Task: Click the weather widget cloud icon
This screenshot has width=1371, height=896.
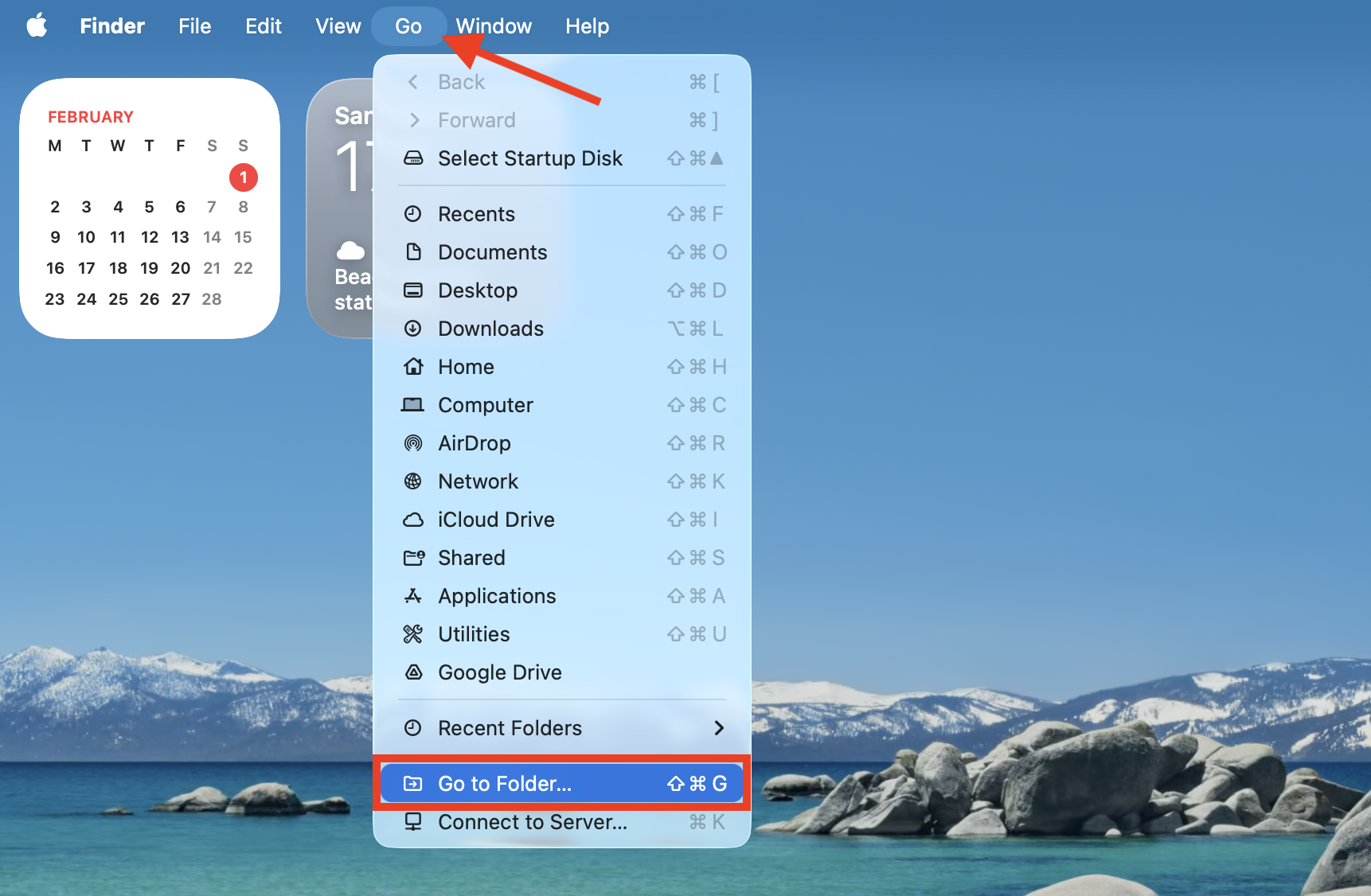Action: coord(351,251)
